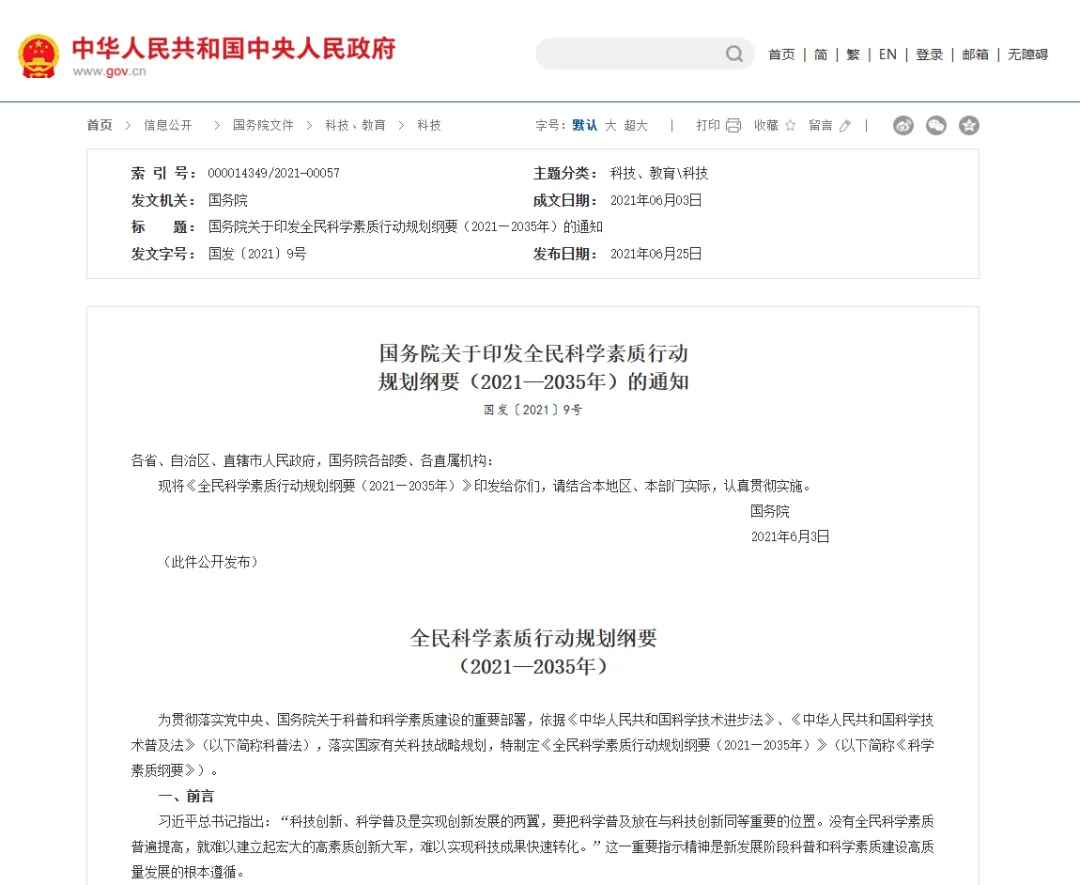This screenshot has width=1080, height=885.
Task: Open the 国务院文件 breadcrumb link
Action: (263, 125)
